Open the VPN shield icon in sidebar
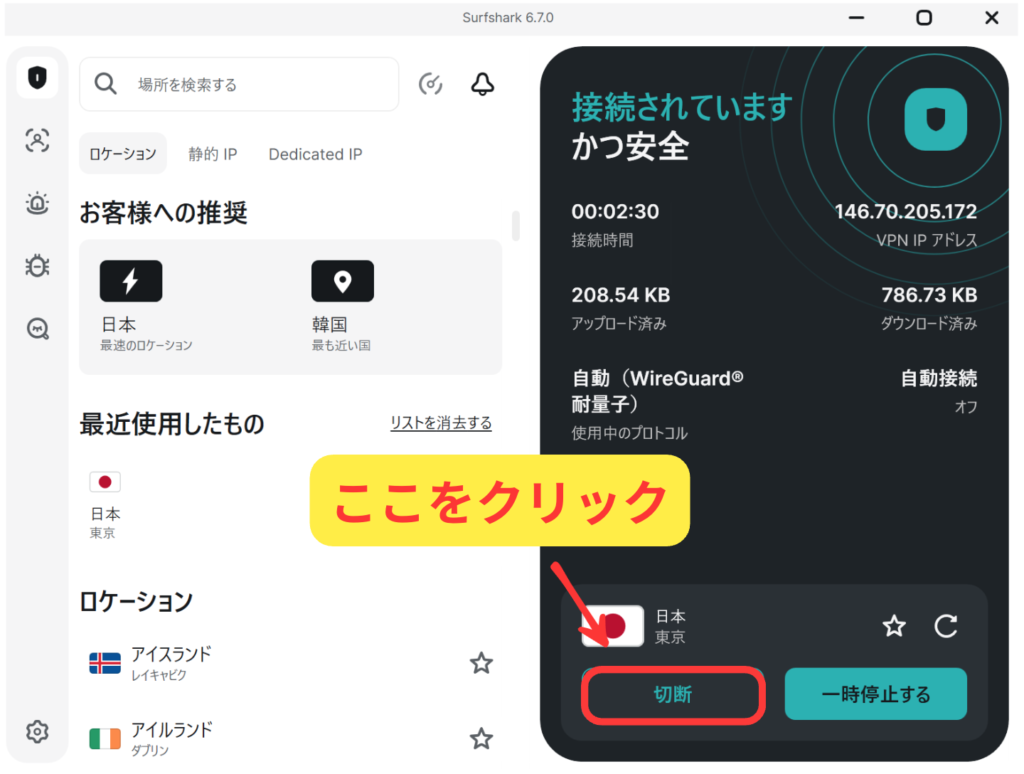1024x774 pixels. 37,78
